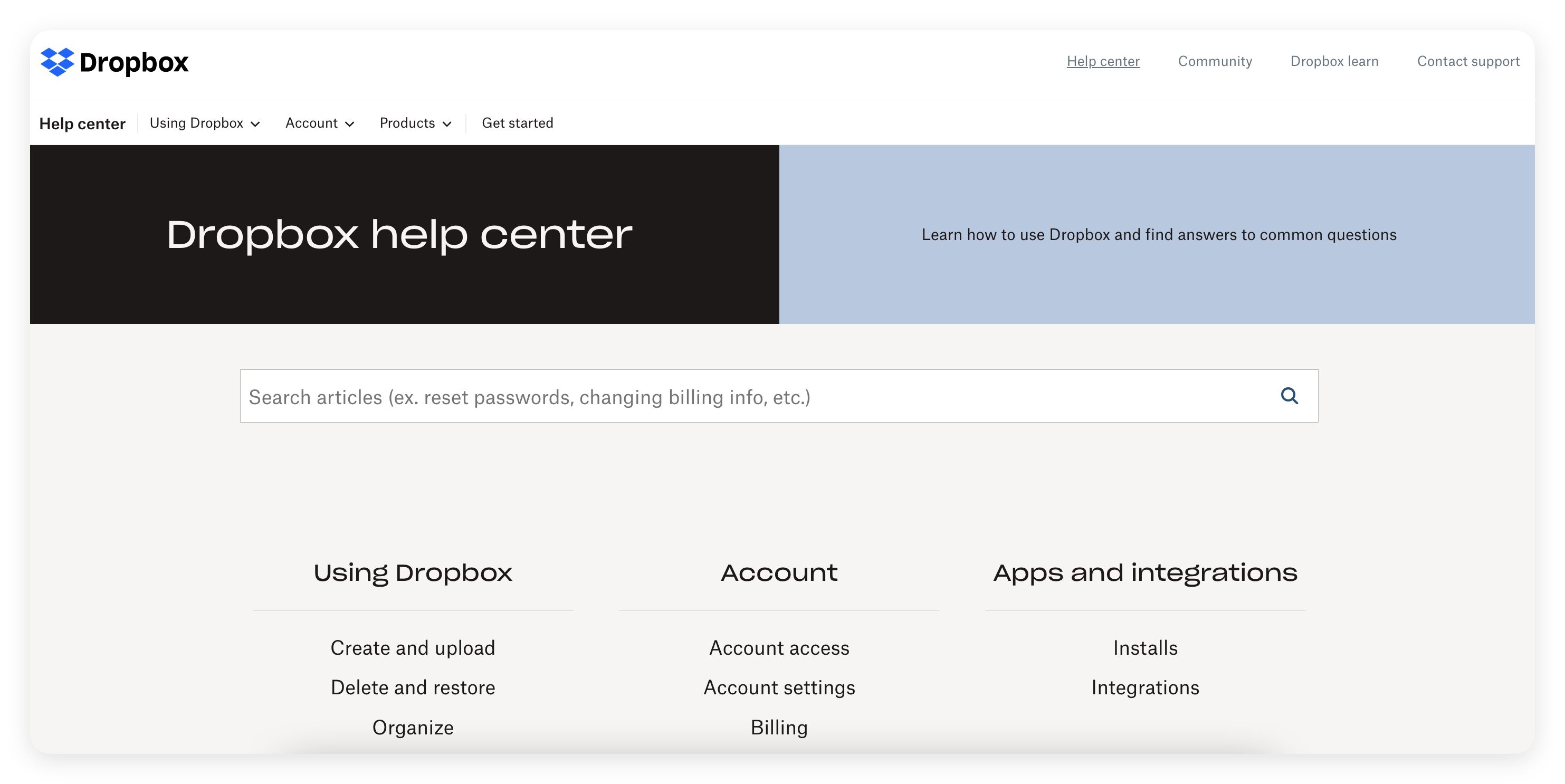The width and height of the screenshot is (1565, 784).
Task: Open the Apps and integrations heading
Action: 1145,572
